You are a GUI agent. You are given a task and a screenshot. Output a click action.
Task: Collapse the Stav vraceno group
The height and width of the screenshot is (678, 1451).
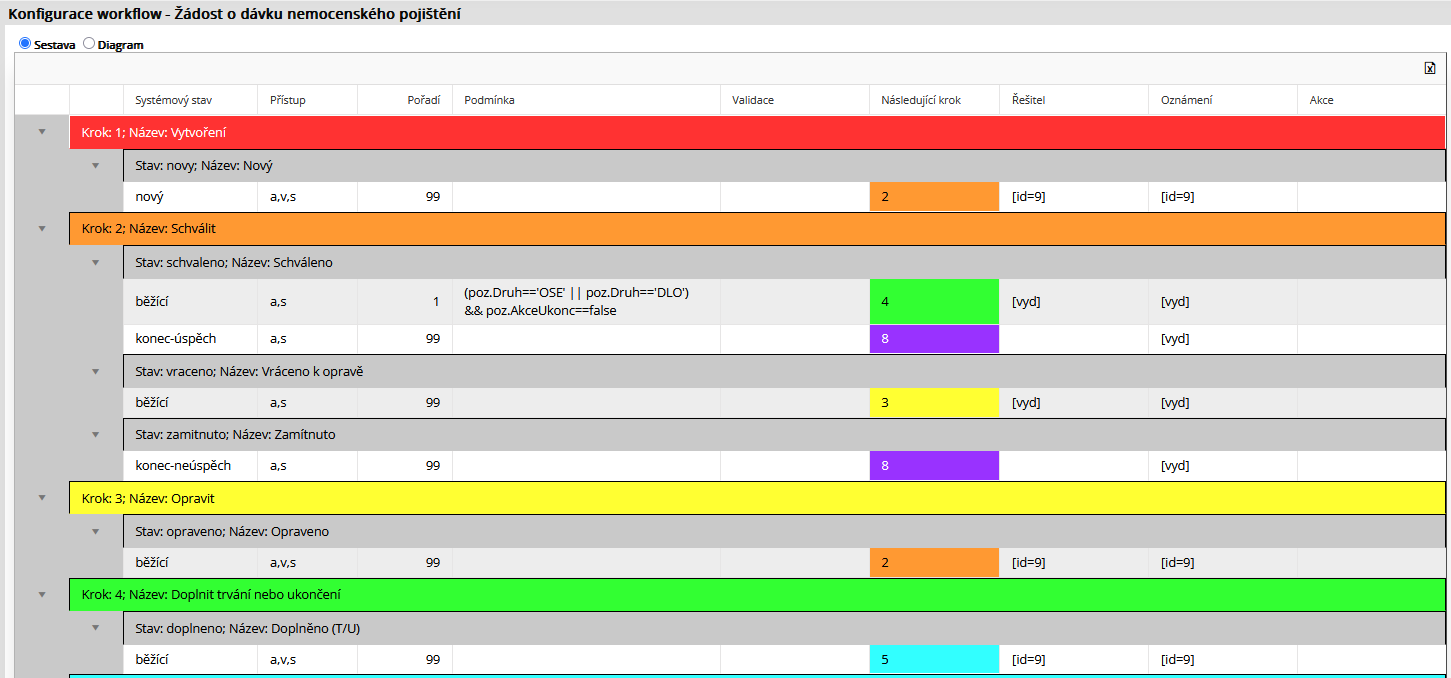[x=96, y=371]
